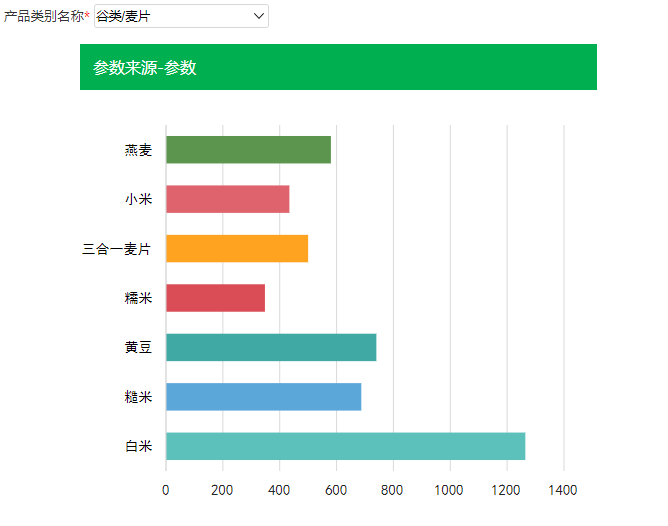Viewport: 668px width, 526px height.
Task: Click the 燕麦 axis label
Action: point(138,150)
